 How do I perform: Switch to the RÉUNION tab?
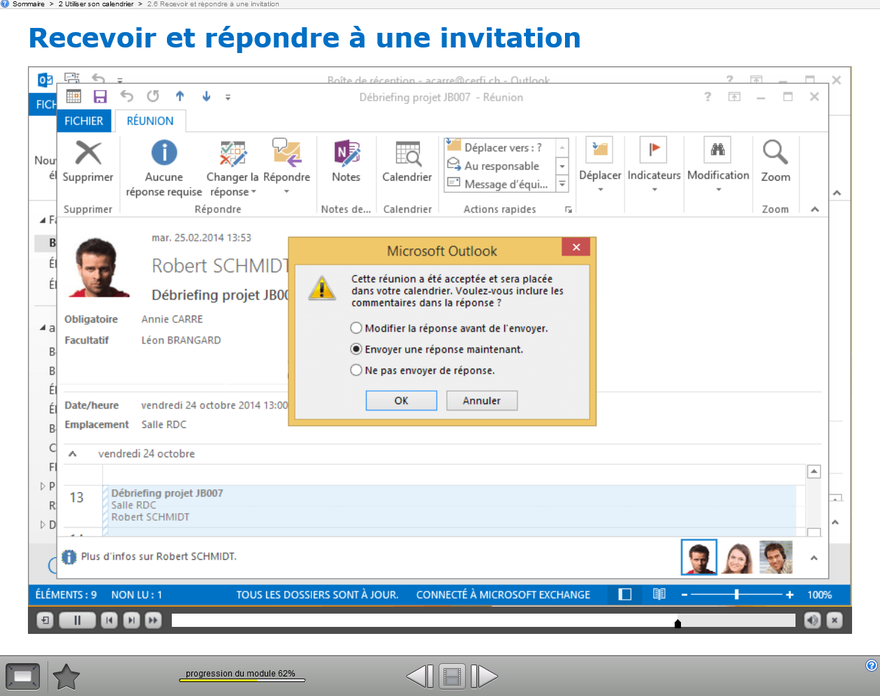point(150,121)
